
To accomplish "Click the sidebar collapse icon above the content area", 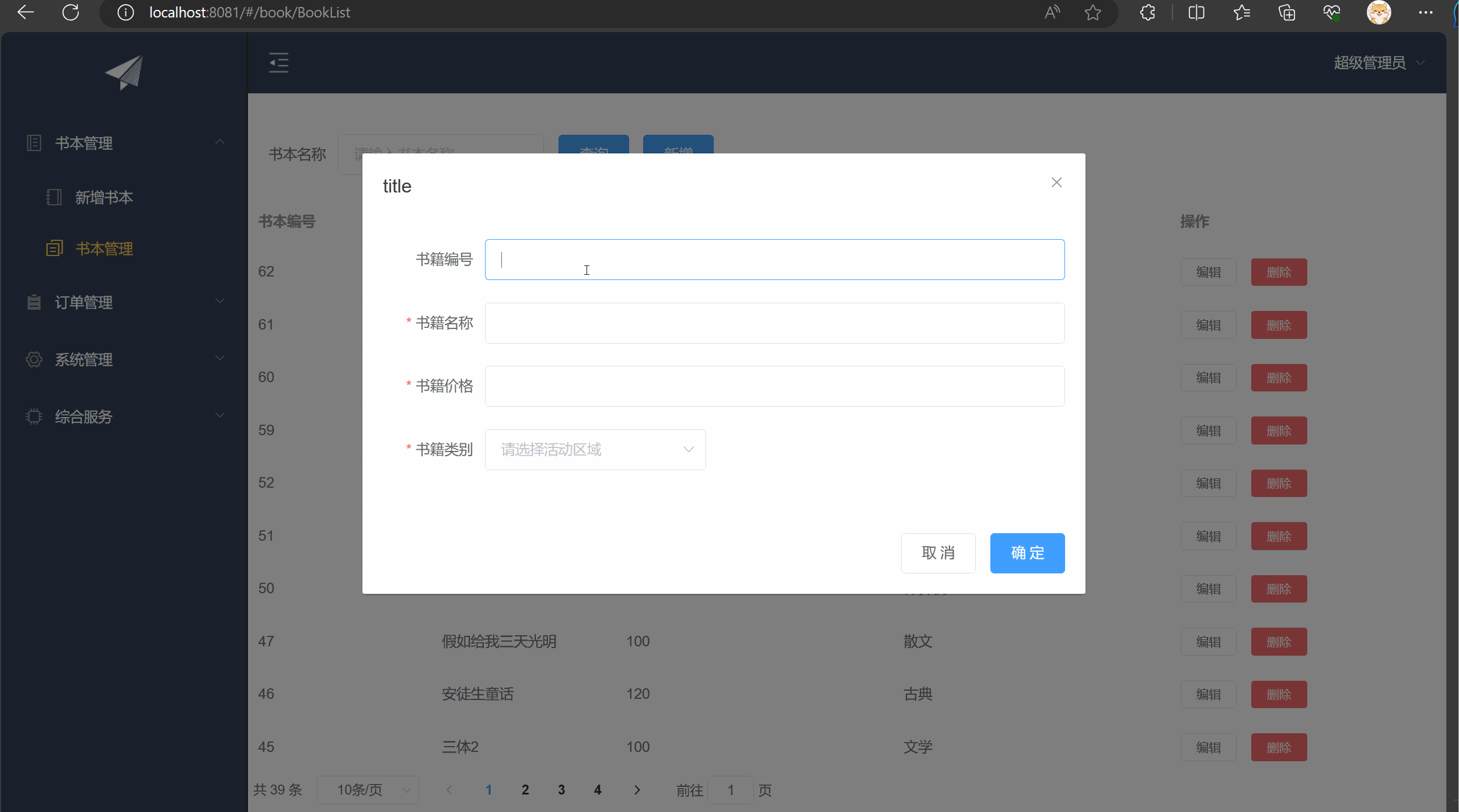I will pyautogui.click(x=278, y=62).
